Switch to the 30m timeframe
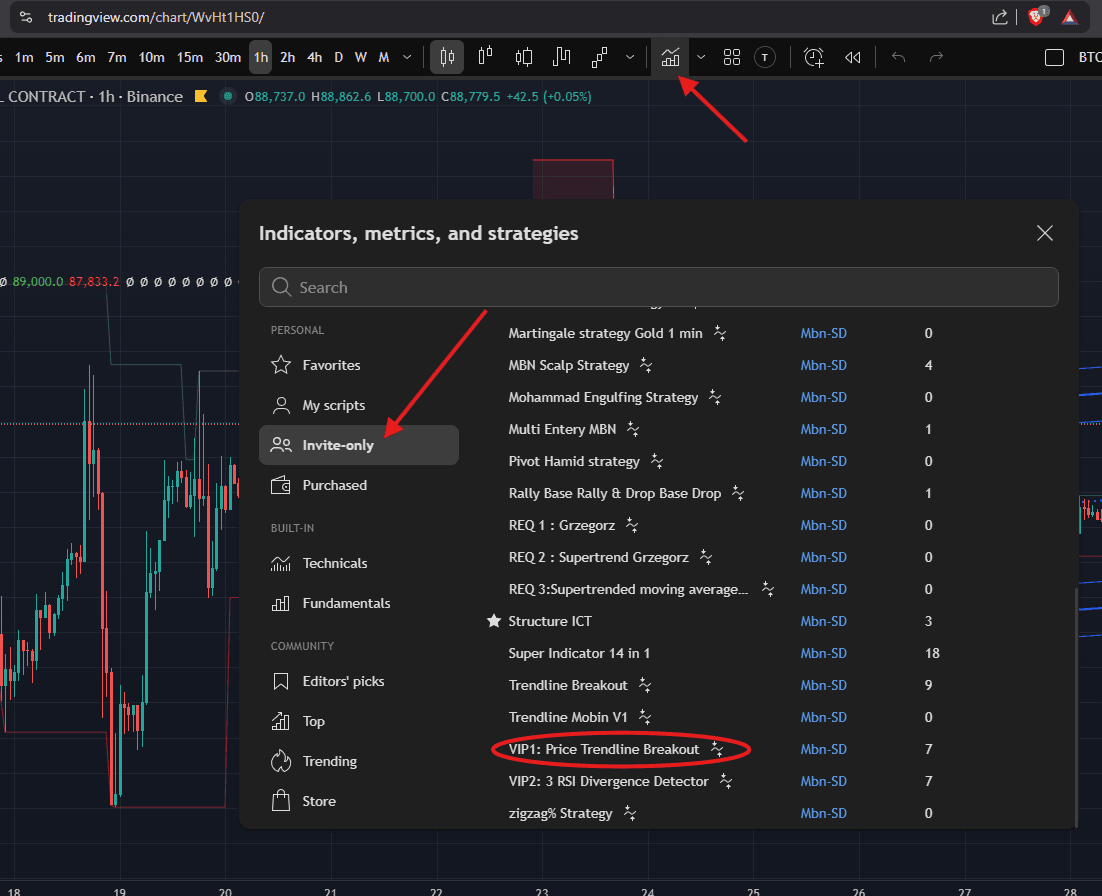 pos(228,57)
